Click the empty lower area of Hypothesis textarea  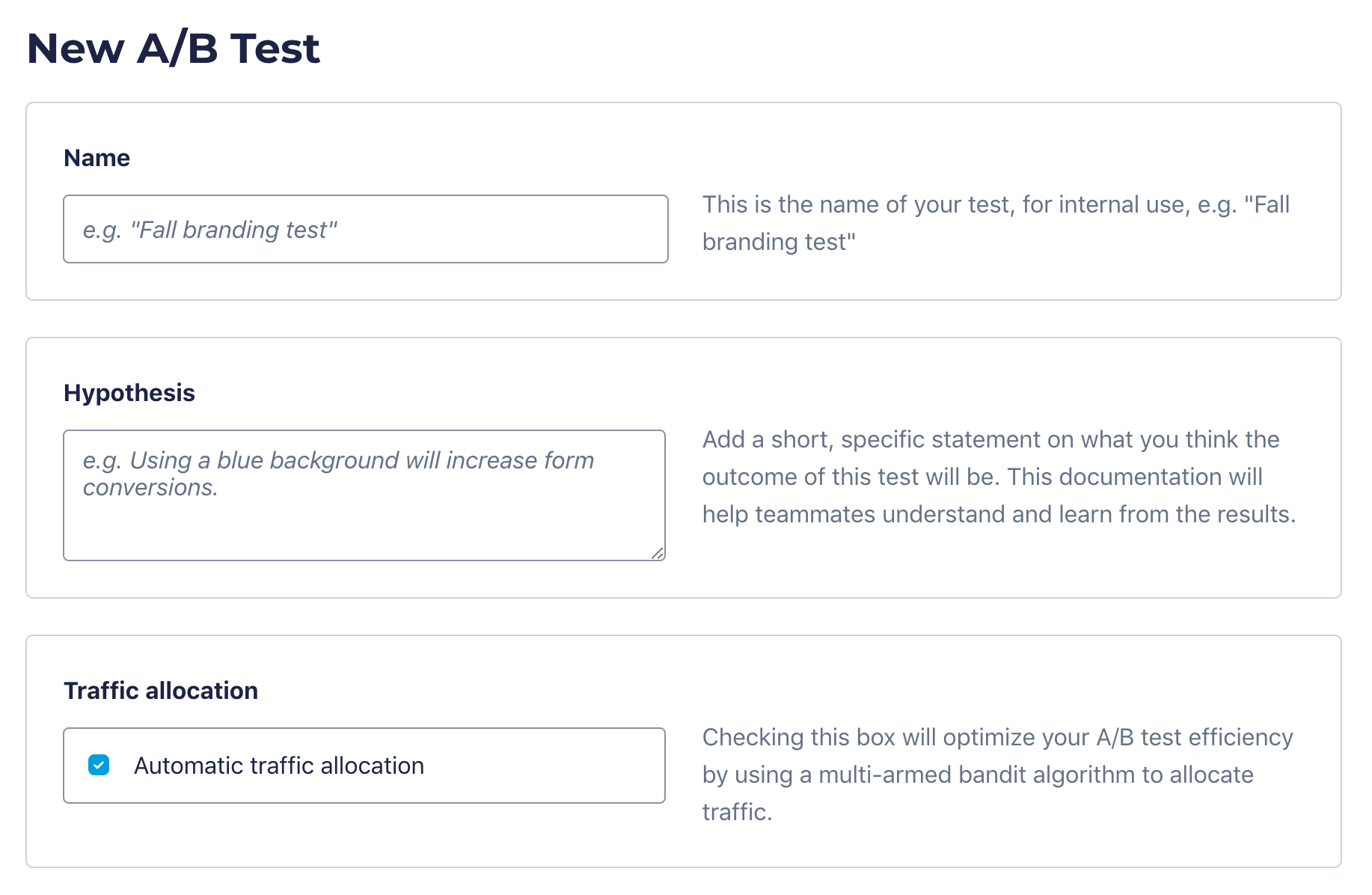364,531
